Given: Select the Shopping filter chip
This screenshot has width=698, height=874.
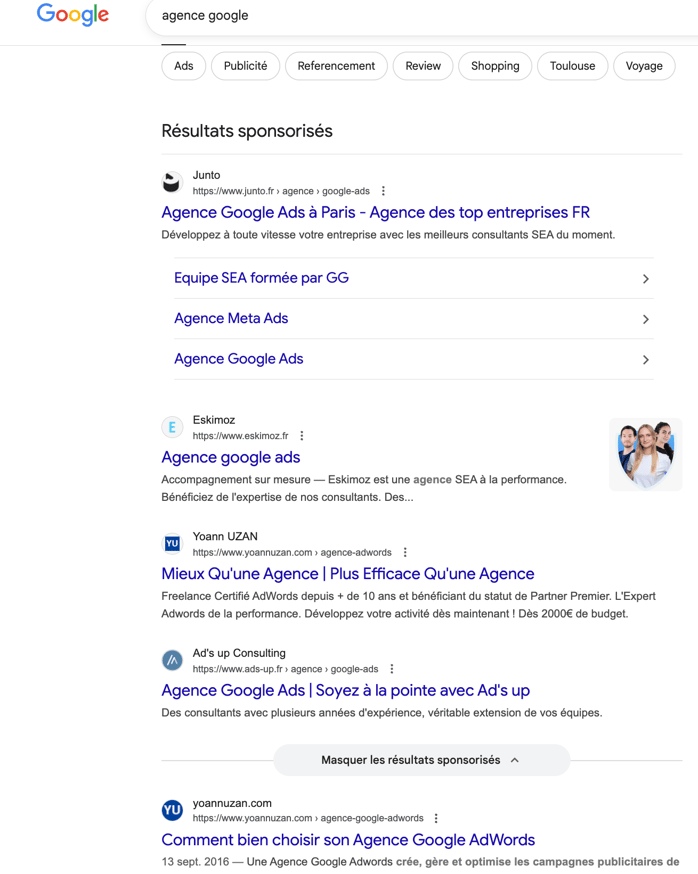Looking at the screenshot, I should pyautogui.click(x=495, y=66).
